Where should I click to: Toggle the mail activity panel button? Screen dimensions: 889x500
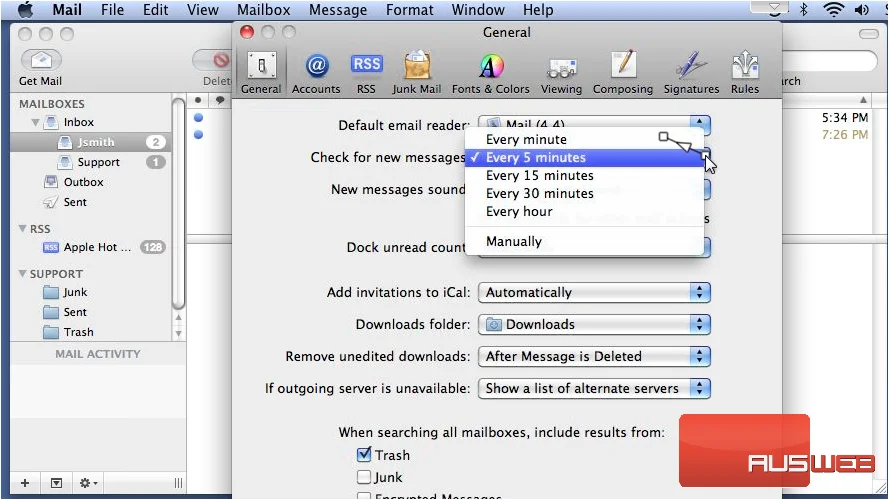[56, 483]
